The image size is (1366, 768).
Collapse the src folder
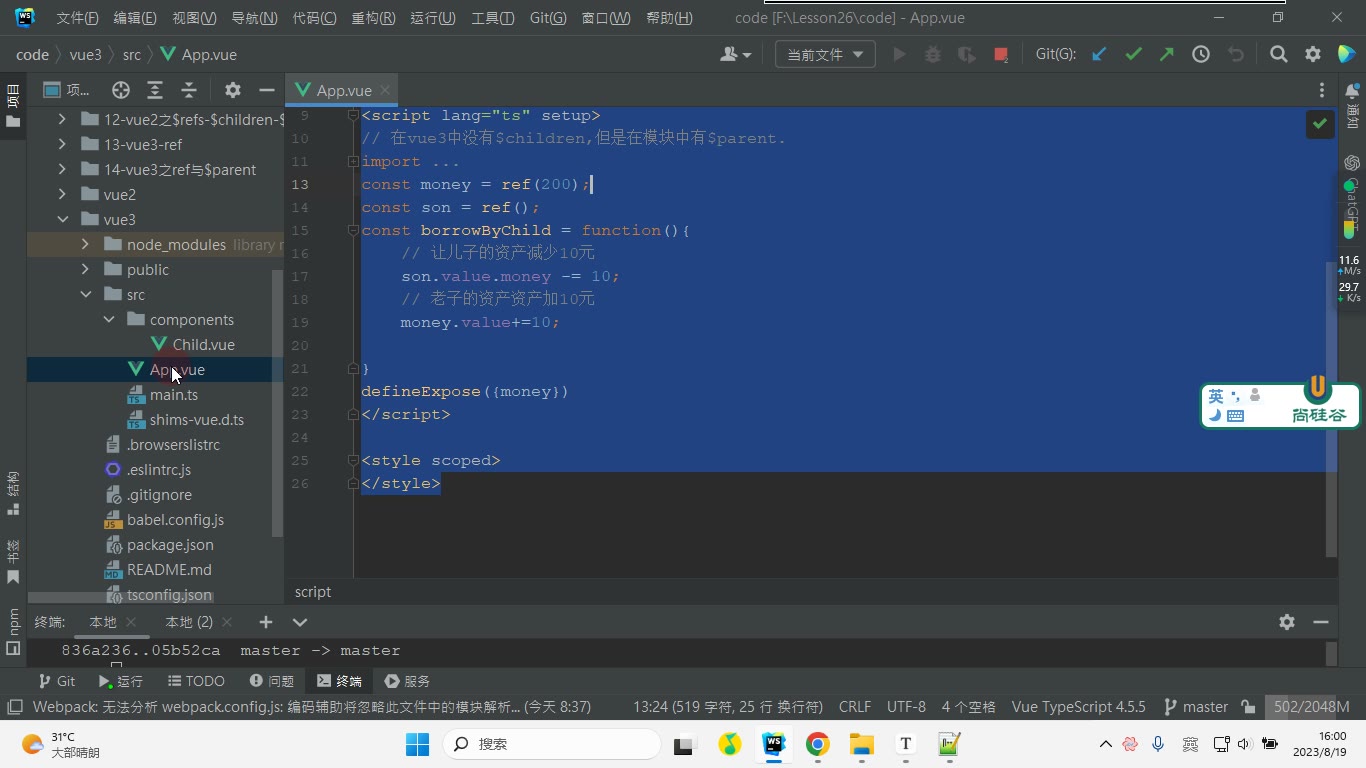pyautogui.click(x=85, y=295)
